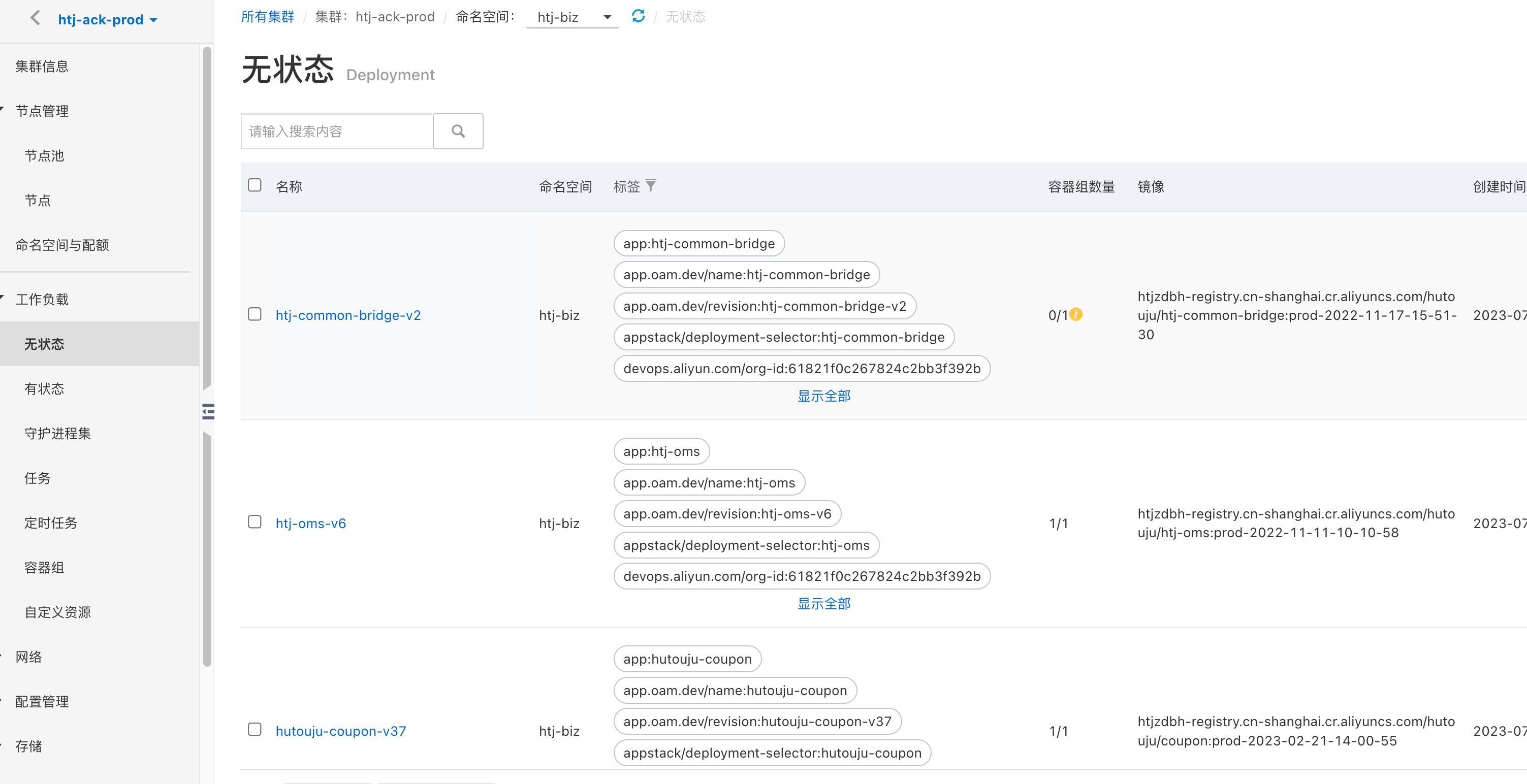The height and width of the screenshot is (784, 1527).
Task: Toggle the select-all checkbox in the table header
Action: (x=254, y=185)
